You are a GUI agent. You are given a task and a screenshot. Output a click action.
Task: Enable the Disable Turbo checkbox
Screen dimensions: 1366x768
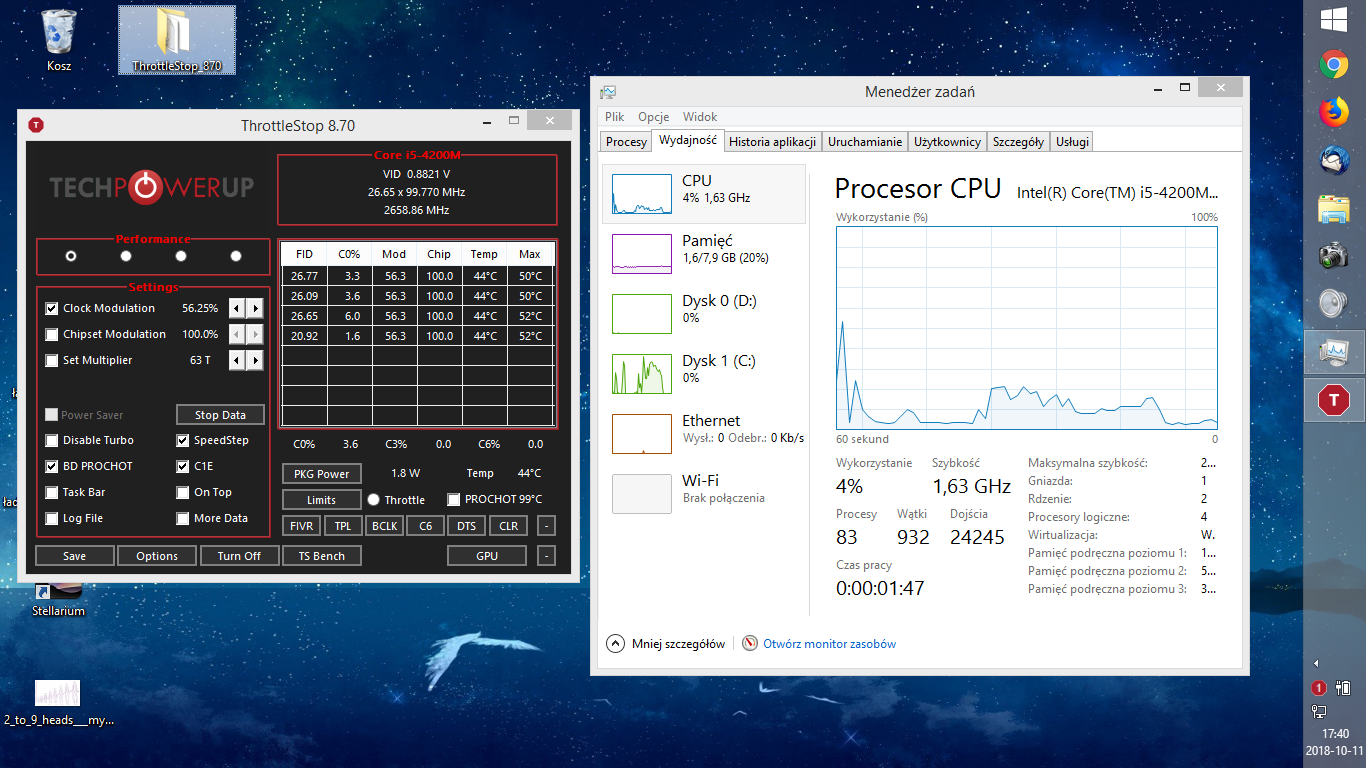click(x=52, y=440)
